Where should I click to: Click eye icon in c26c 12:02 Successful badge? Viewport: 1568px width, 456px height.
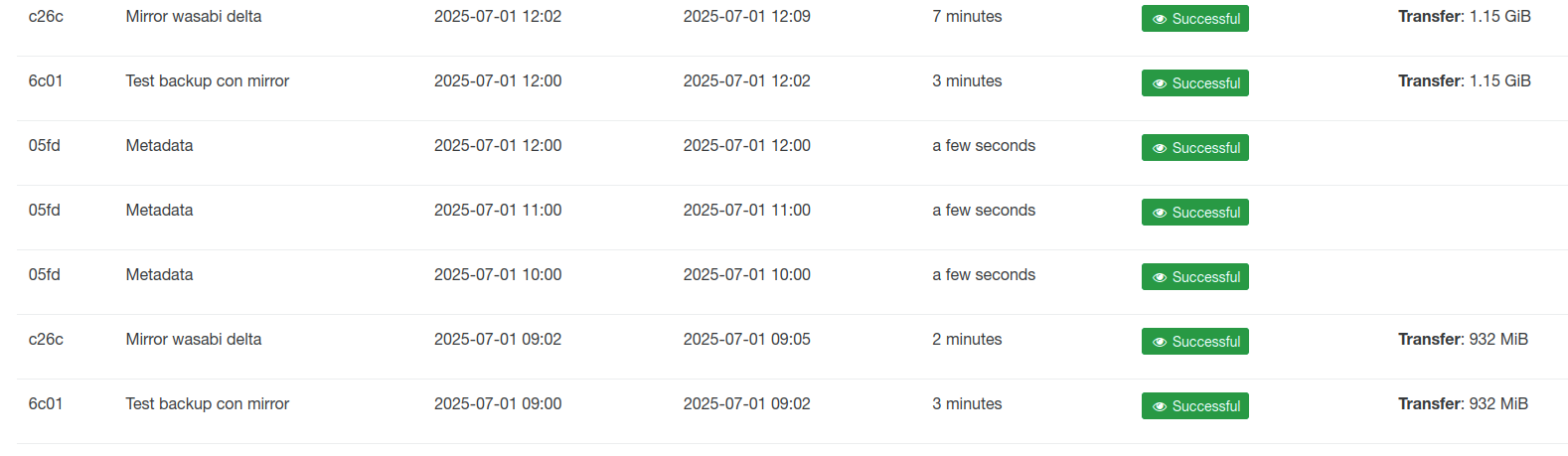tap(1160, 19)
